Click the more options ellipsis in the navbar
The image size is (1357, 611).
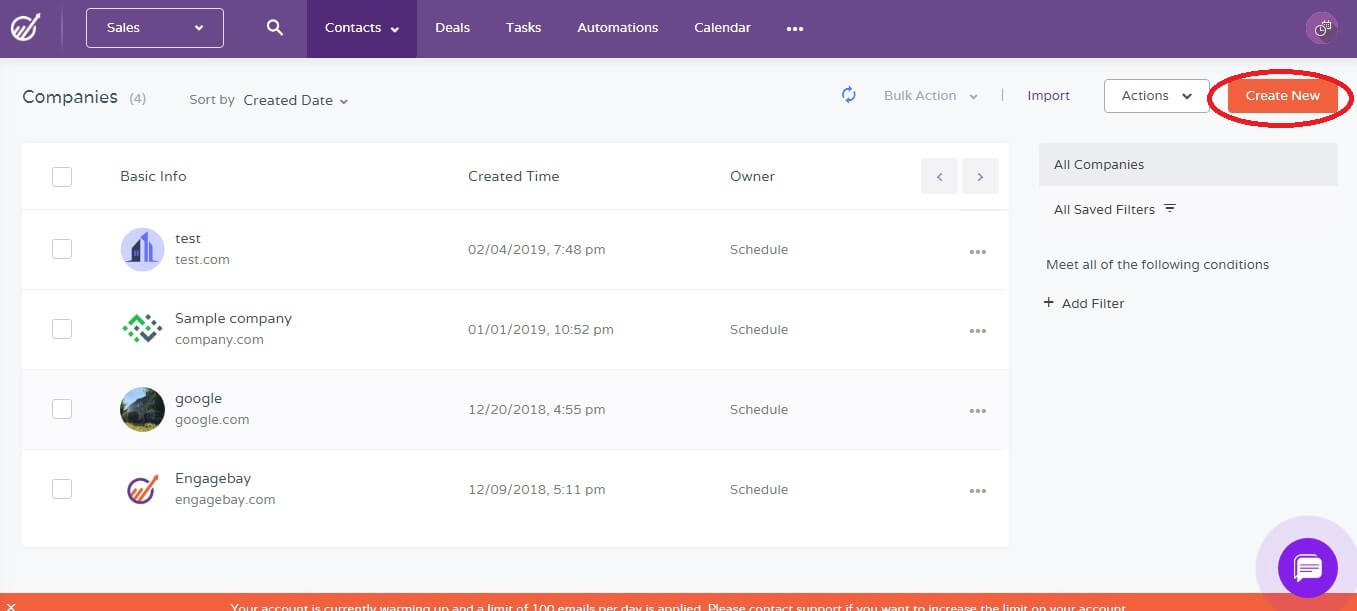pyautogui.click(x=794, y=29)
